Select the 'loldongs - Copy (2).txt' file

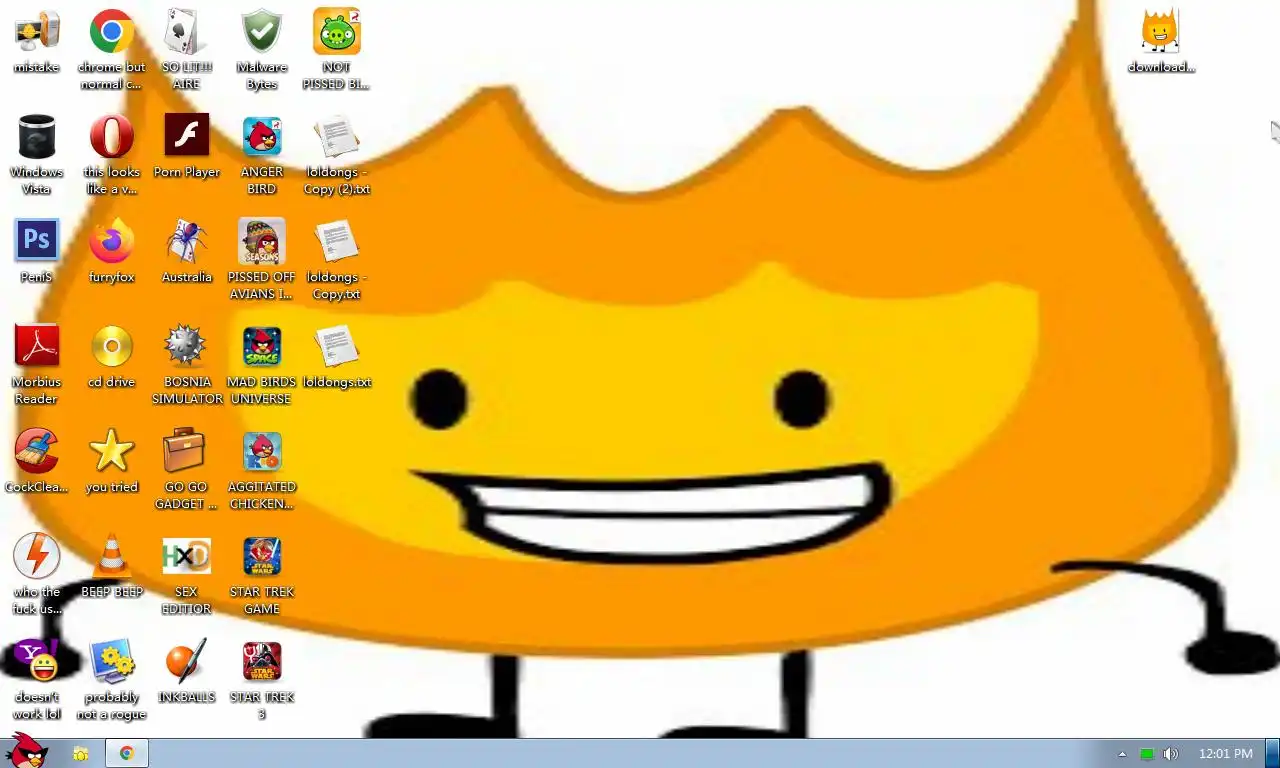click(x=337, y=155)
